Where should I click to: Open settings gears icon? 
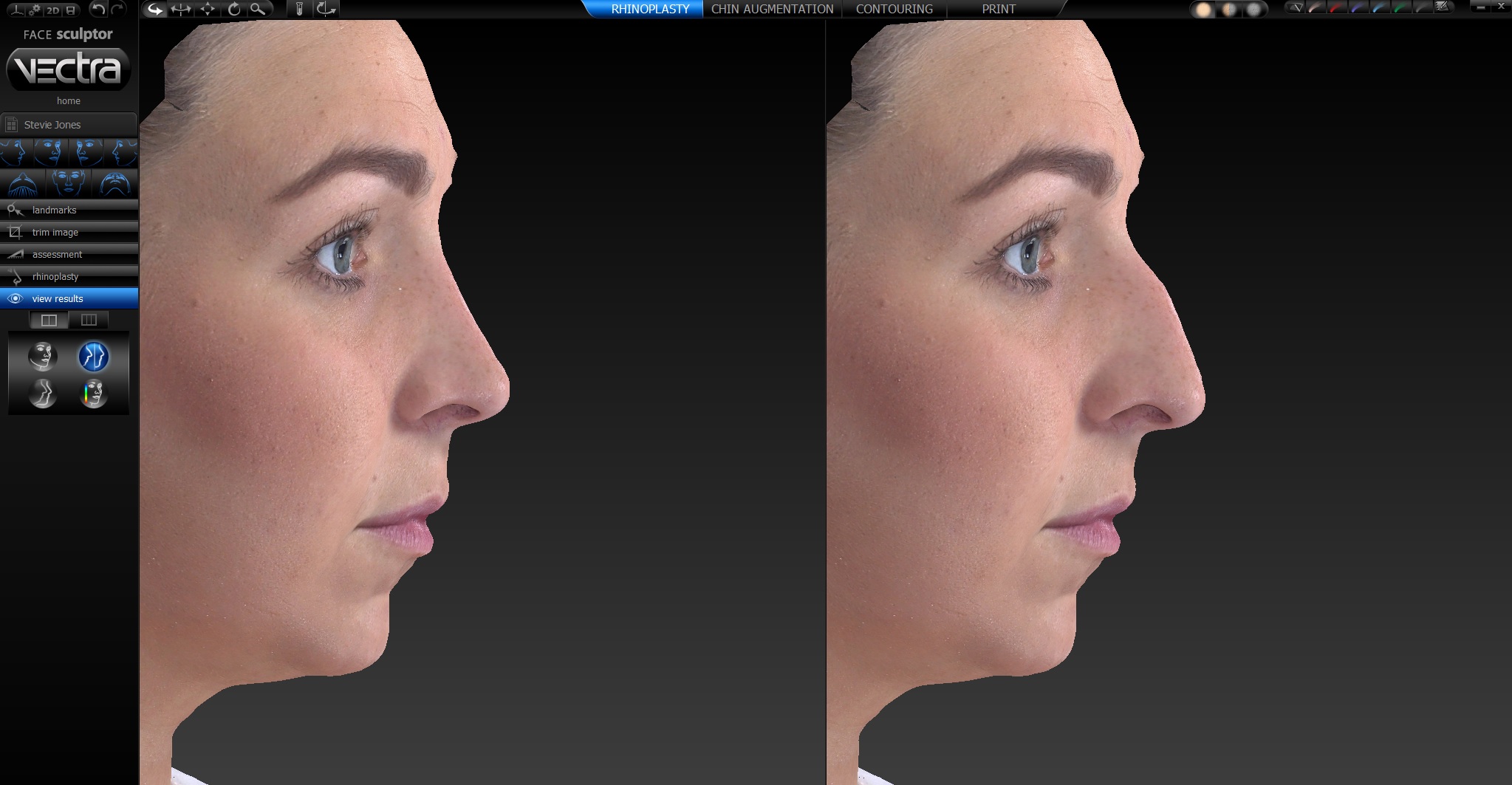pos(35,10)
